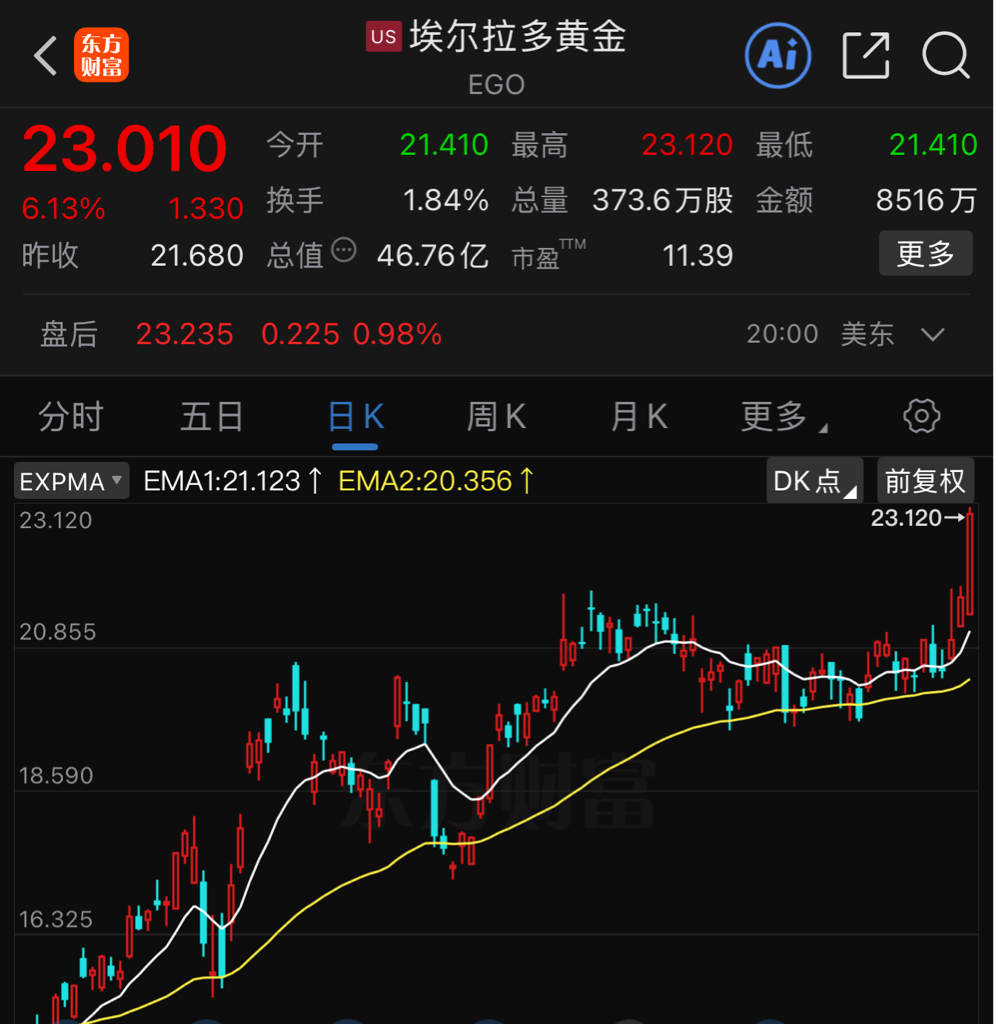Tap the 0.98% after-hours change
This screenshot has height=1024, width=994.
coord(397,334)
